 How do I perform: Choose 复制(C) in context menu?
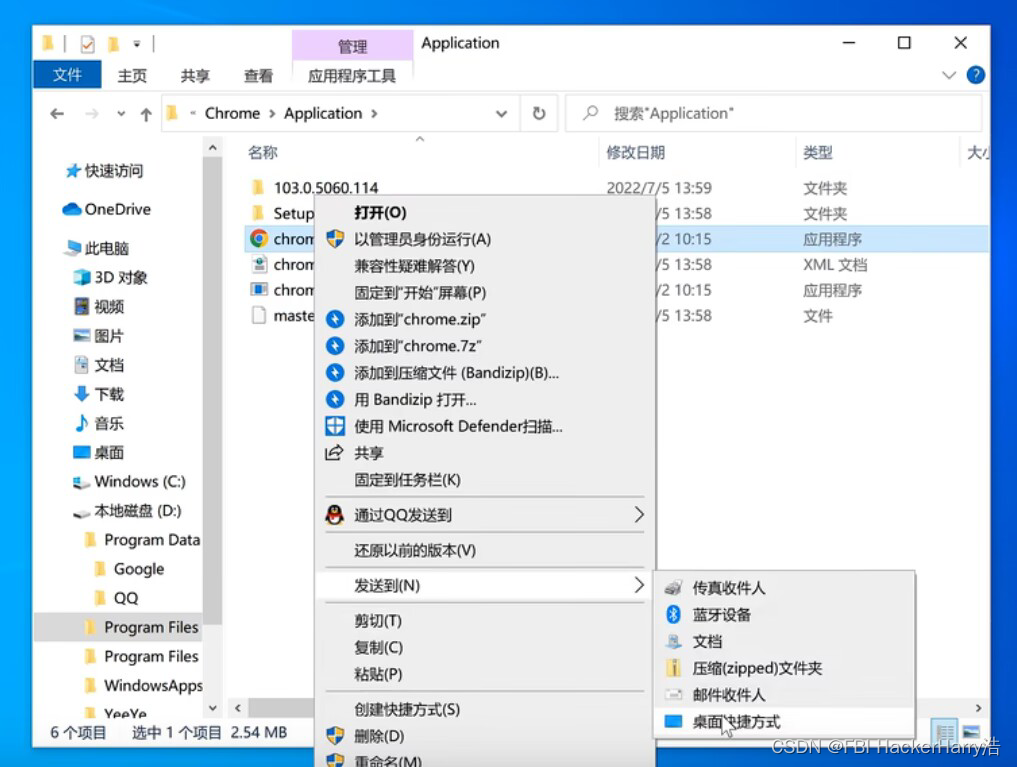coord(379,648)
